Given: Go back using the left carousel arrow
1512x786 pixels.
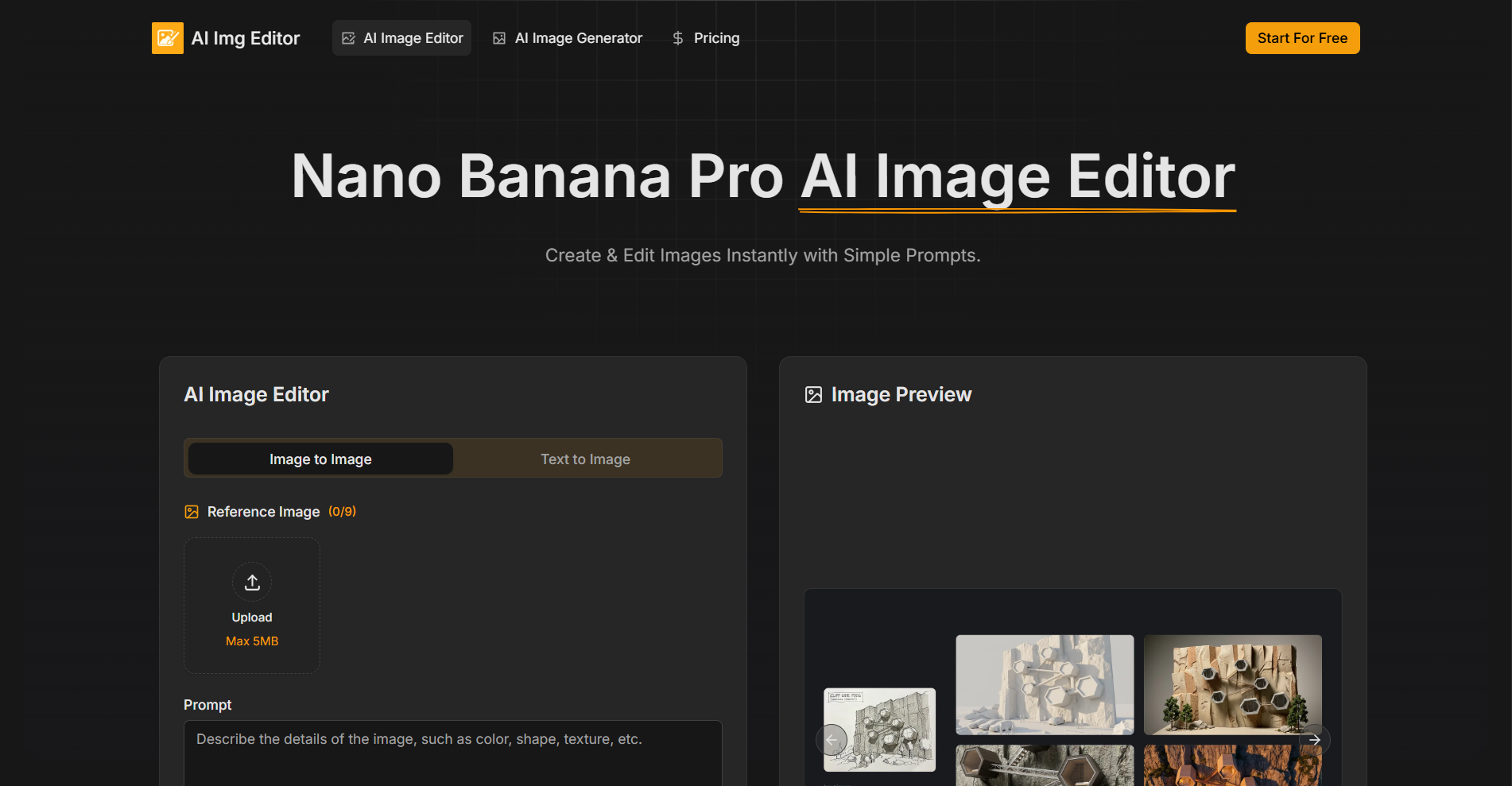Looking at the screenshot, I should 831,739.
